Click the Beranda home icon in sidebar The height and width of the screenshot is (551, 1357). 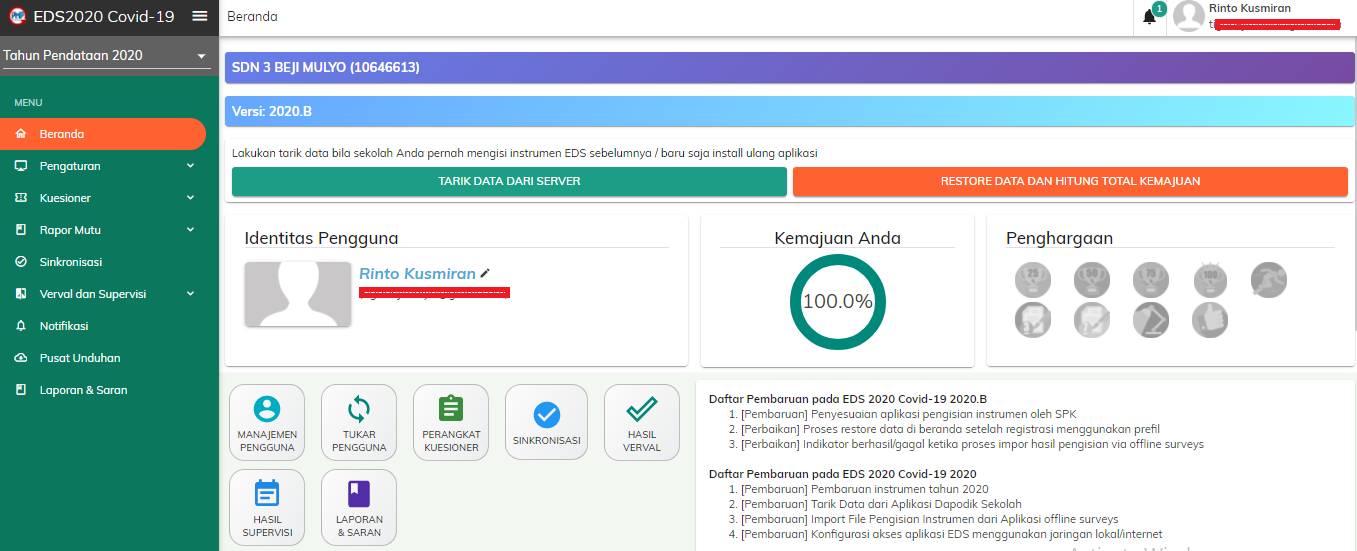pos(21,134)
